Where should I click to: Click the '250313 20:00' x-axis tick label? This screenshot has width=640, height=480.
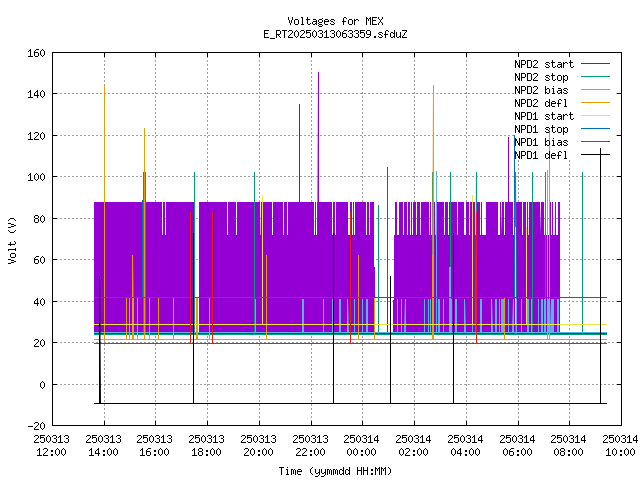[258, 446]
